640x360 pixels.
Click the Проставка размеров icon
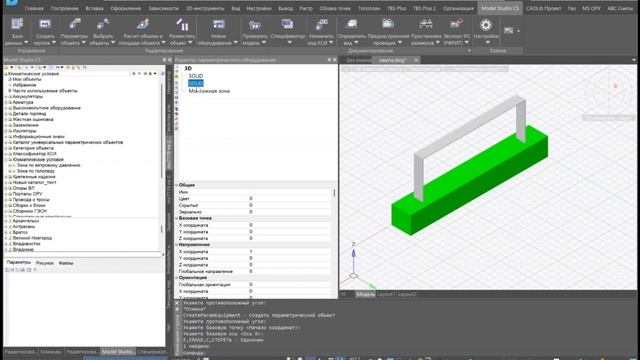(x=426, y=24)
